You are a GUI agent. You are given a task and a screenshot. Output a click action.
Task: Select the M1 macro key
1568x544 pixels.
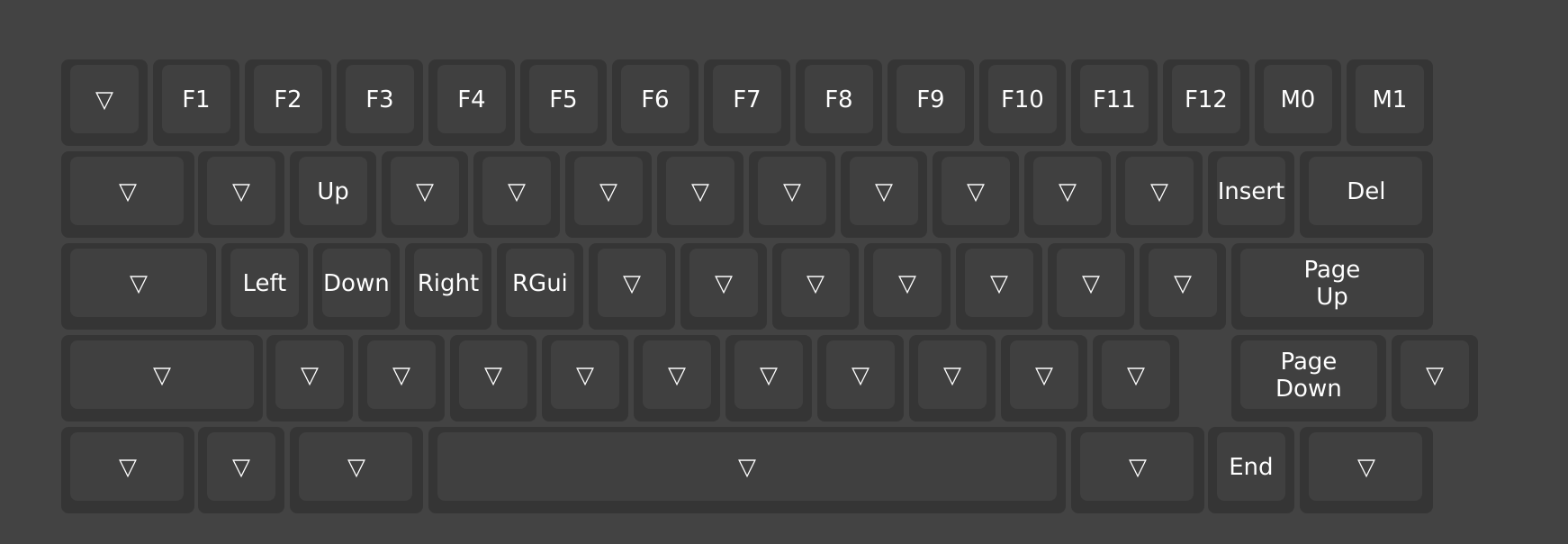(x=1390, y=100)
